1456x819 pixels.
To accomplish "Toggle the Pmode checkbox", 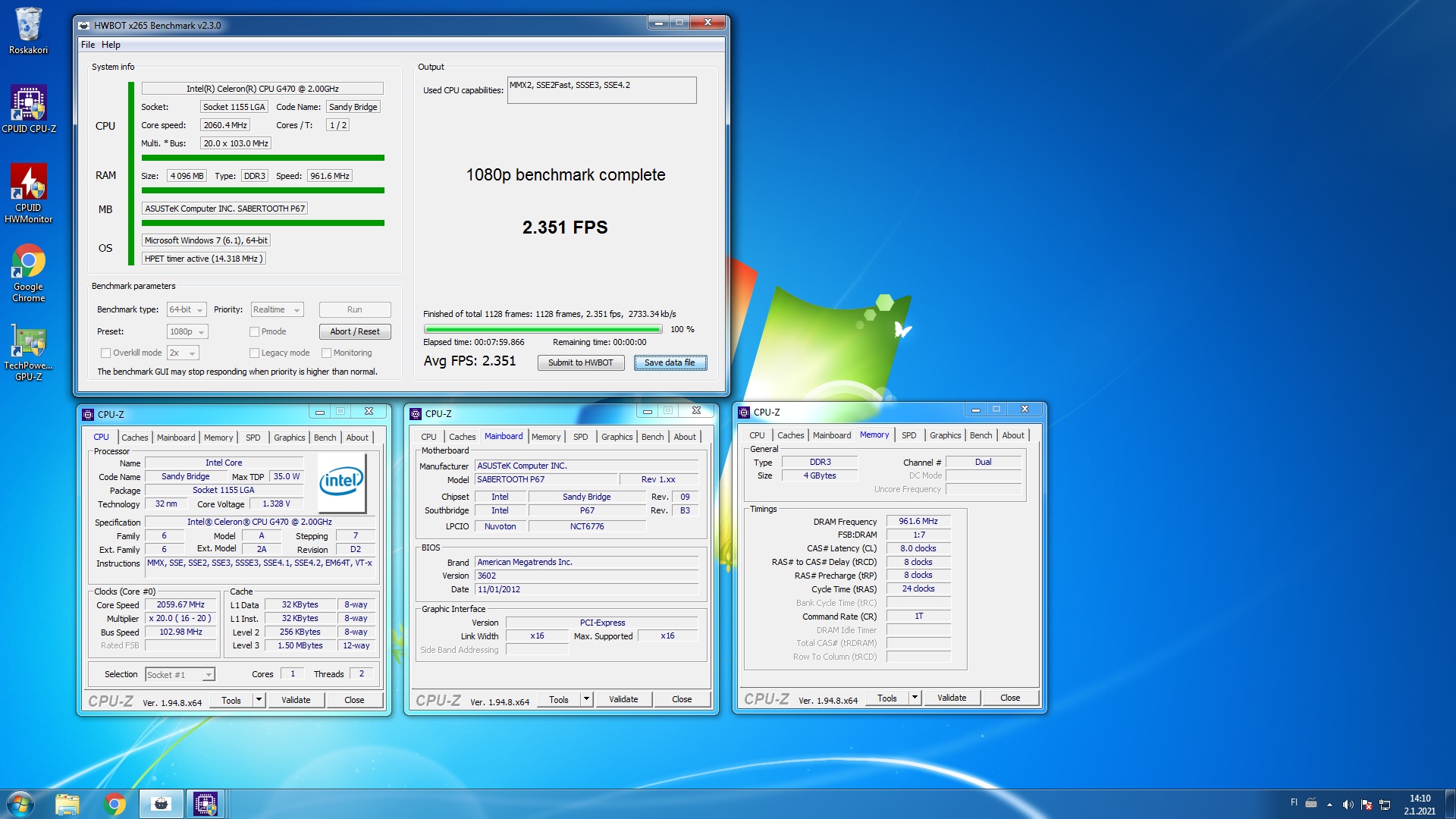I will (255, 331).
